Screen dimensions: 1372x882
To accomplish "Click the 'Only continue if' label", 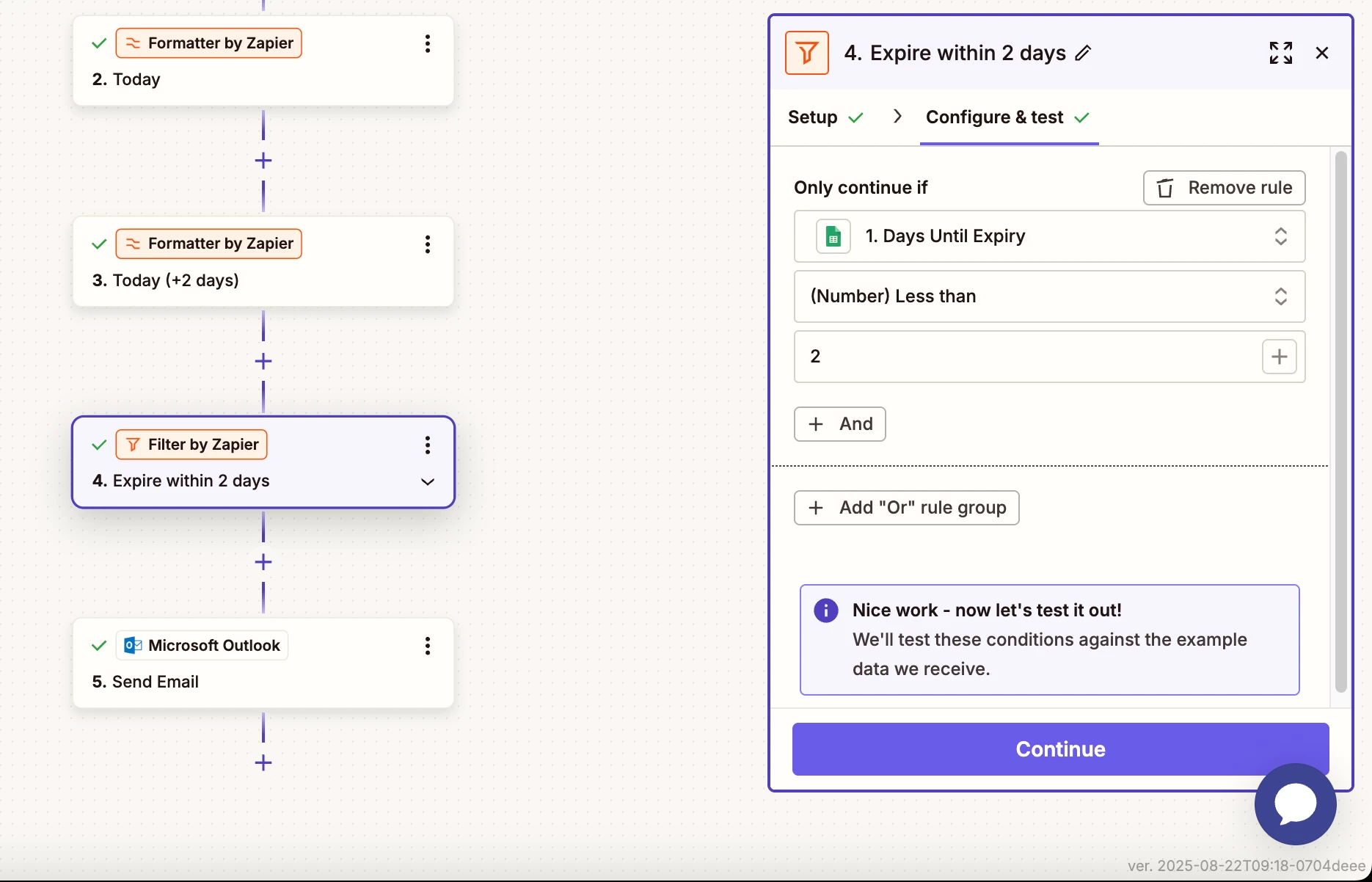I will tap(861, 188).
